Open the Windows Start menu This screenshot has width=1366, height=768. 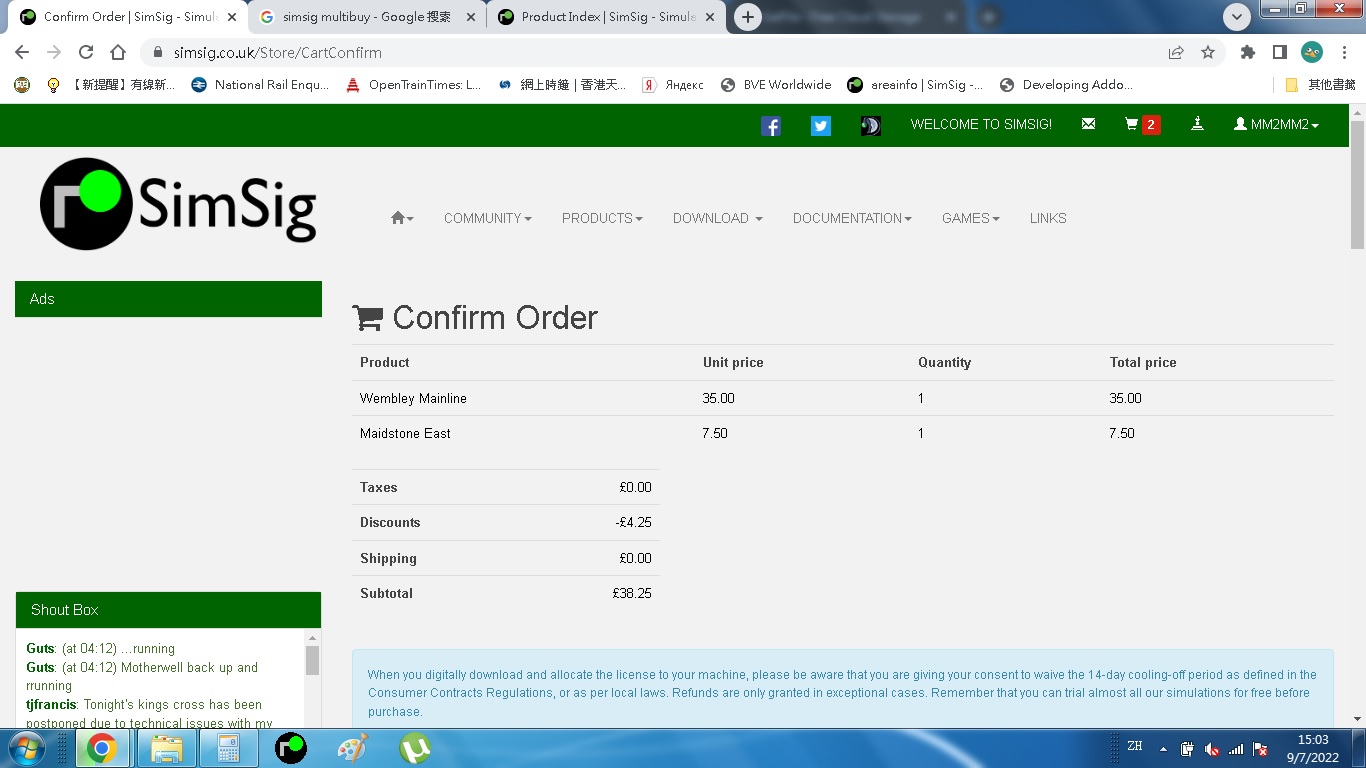point(26,748)
